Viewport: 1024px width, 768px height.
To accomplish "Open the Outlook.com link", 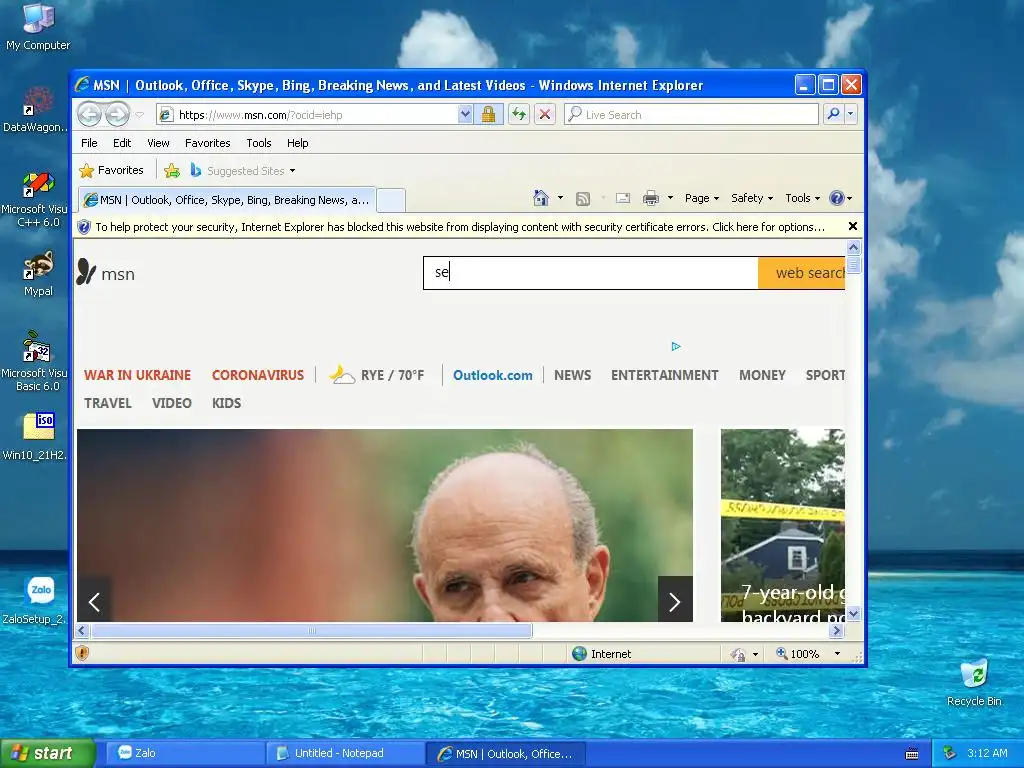I will 492,375.
